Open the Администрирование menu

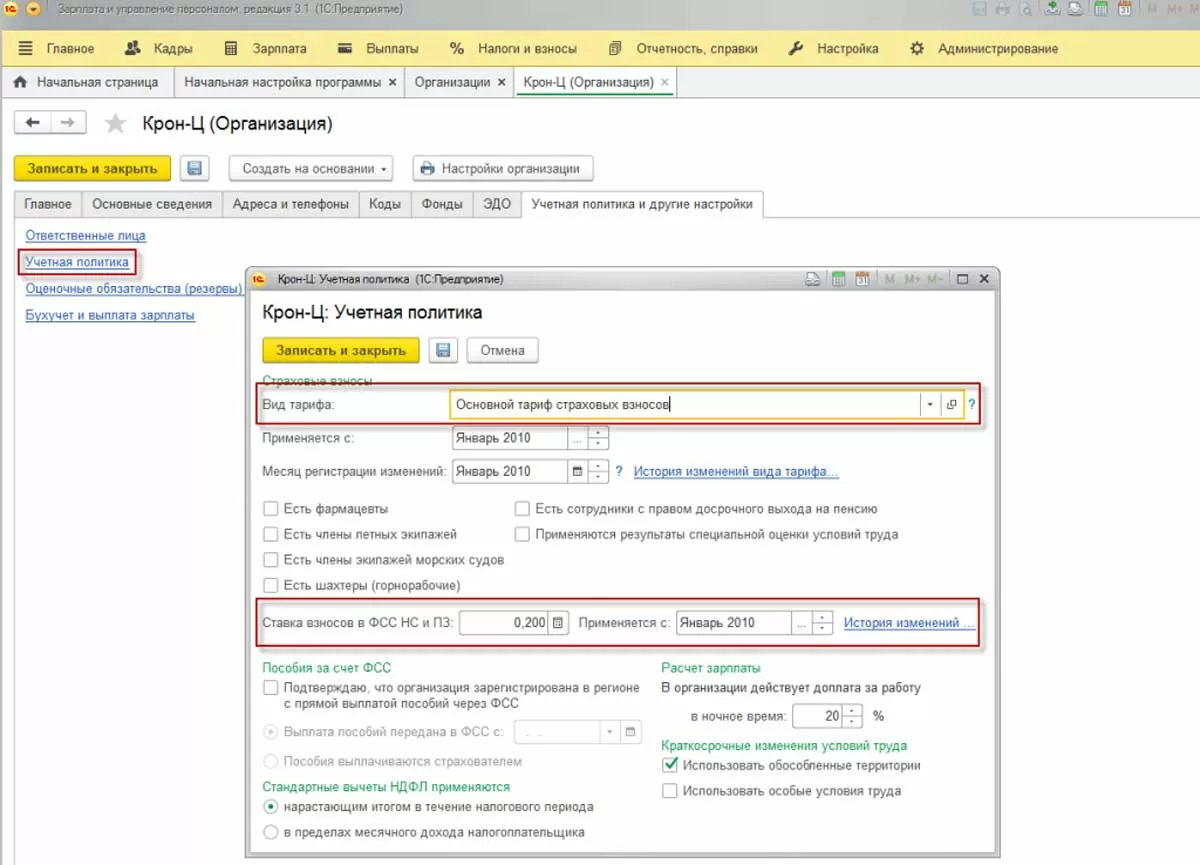[x=983, y=48]
